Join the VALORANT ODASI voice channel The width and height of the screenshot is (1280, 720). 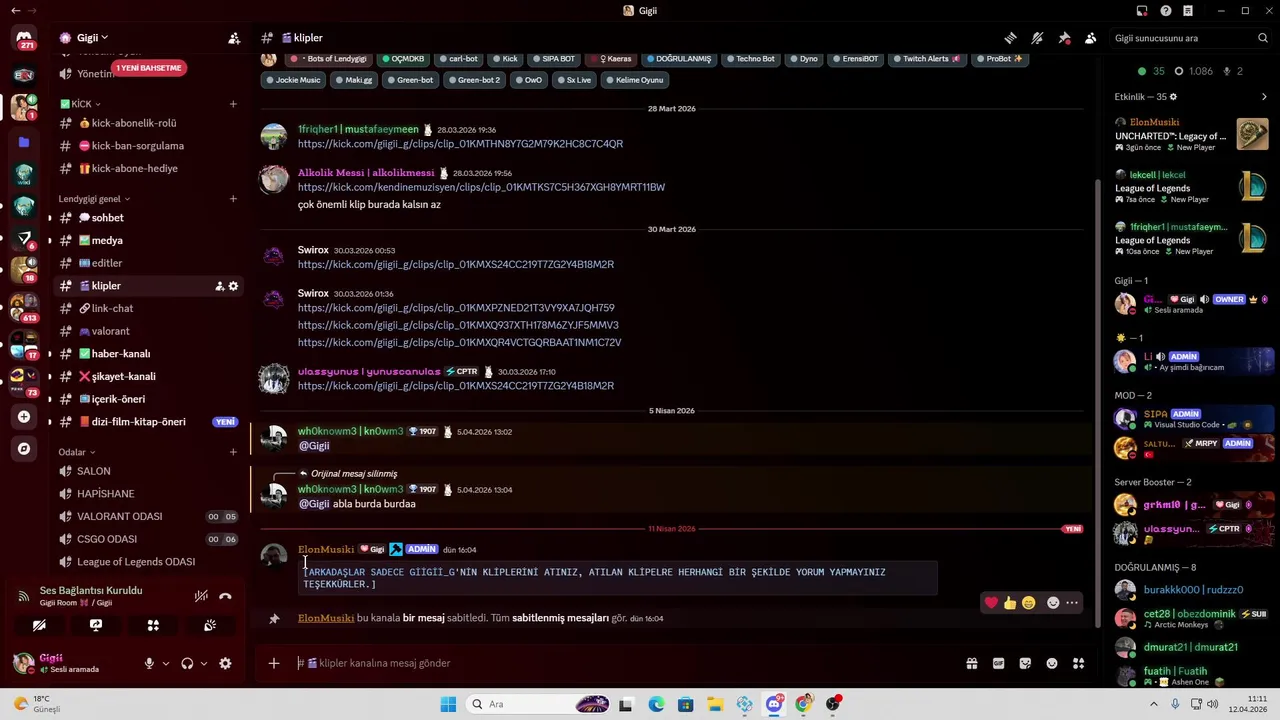[148, 516]
